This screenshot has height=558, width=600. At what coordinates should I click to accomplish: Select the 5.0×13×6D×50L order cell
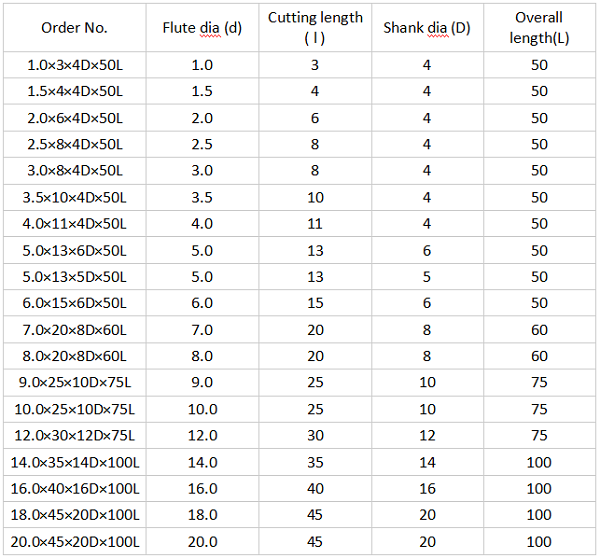coord(75,250)
